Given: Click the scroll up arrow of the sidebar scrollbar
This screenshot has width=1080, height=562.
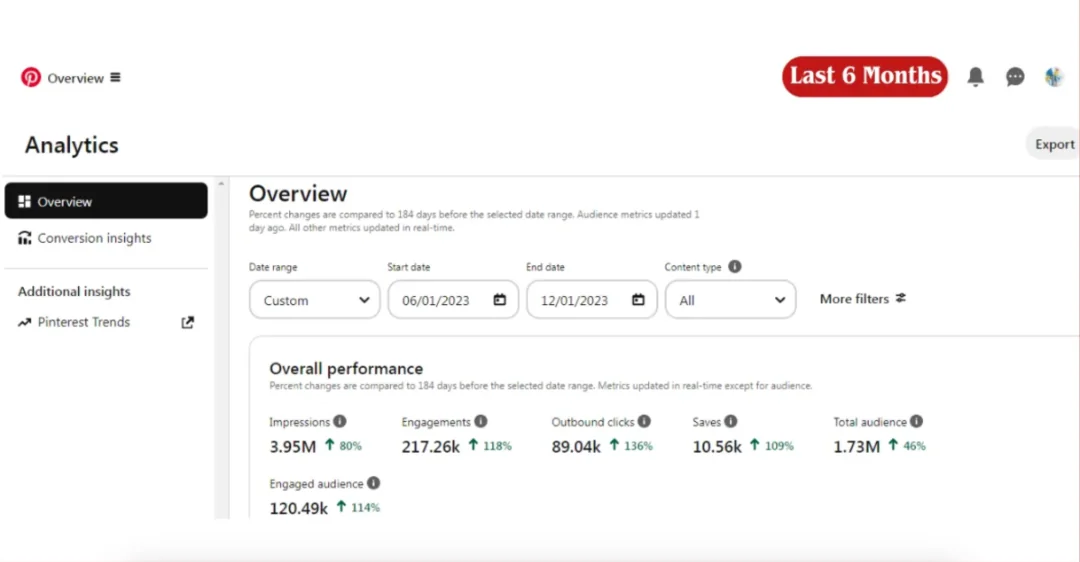Looking at the screenshot, I should pos(221,184).
